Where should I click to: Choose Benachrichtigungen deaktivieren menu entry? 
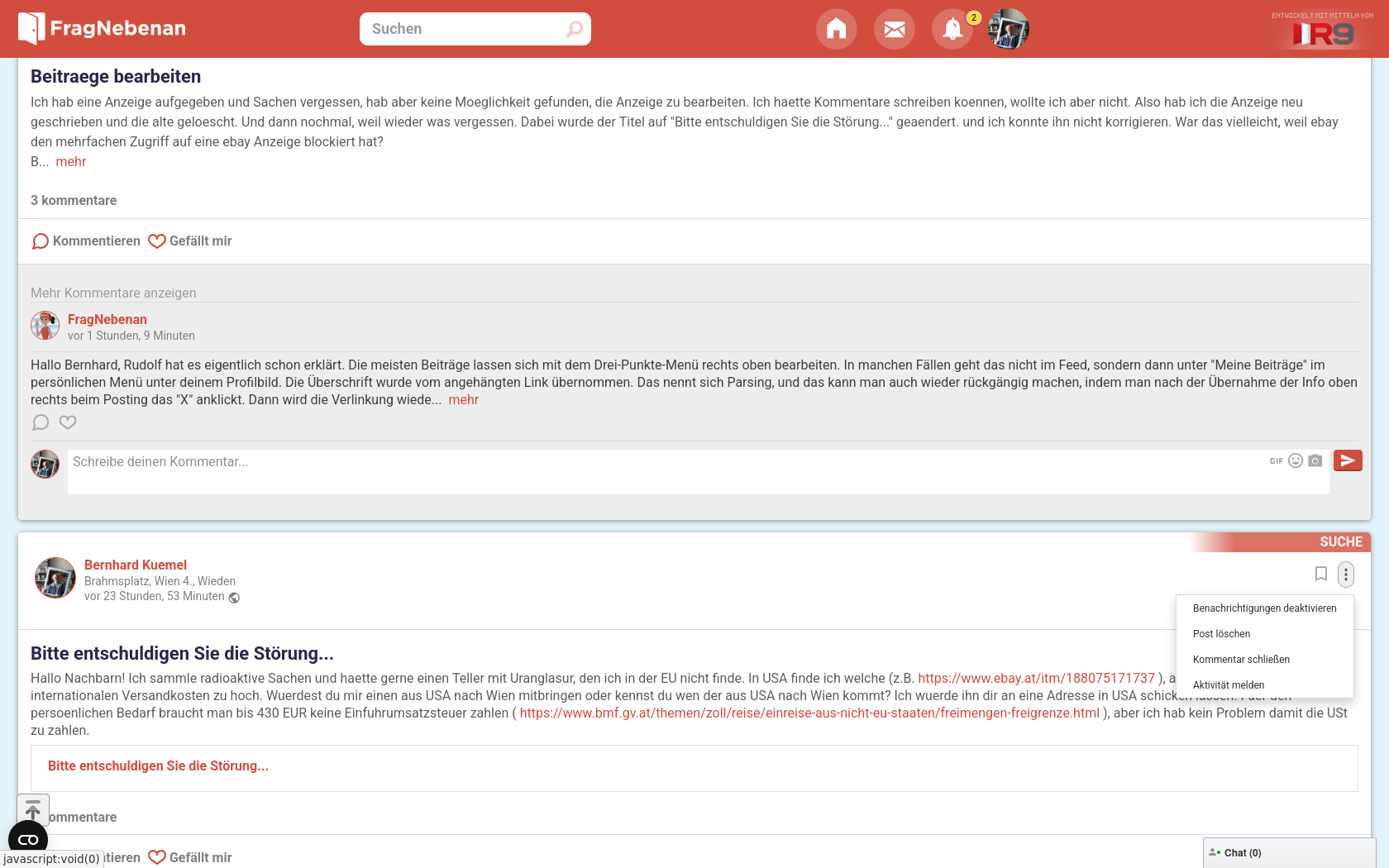click(x=1264, y=608)
